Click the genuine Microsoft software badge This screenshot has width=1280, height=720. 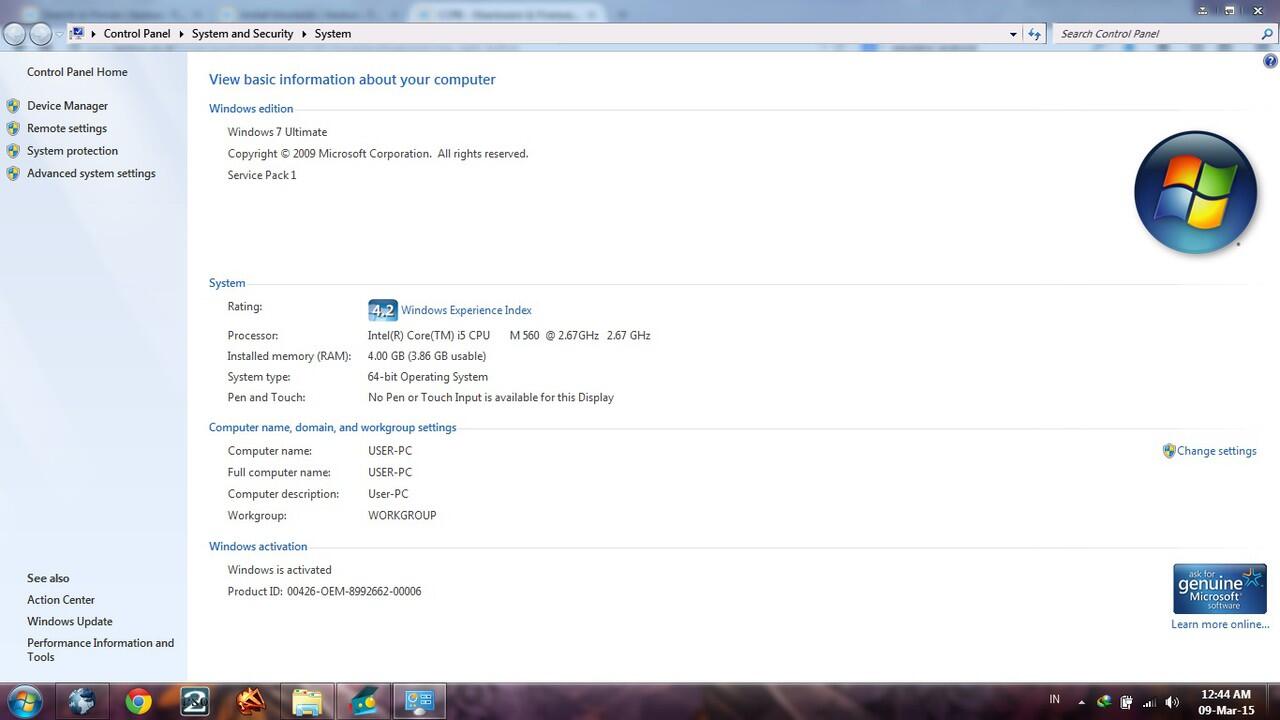pos(1220,588)
